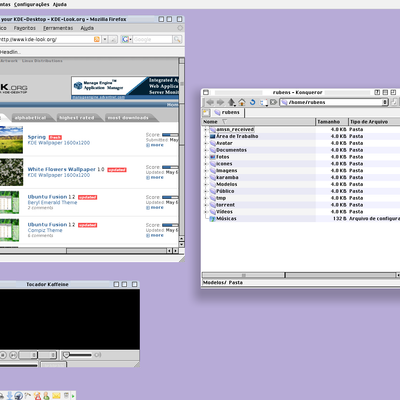Open Favoritos menu in Firefox
This screenshot has height=400, width=400.
point(25,28)
